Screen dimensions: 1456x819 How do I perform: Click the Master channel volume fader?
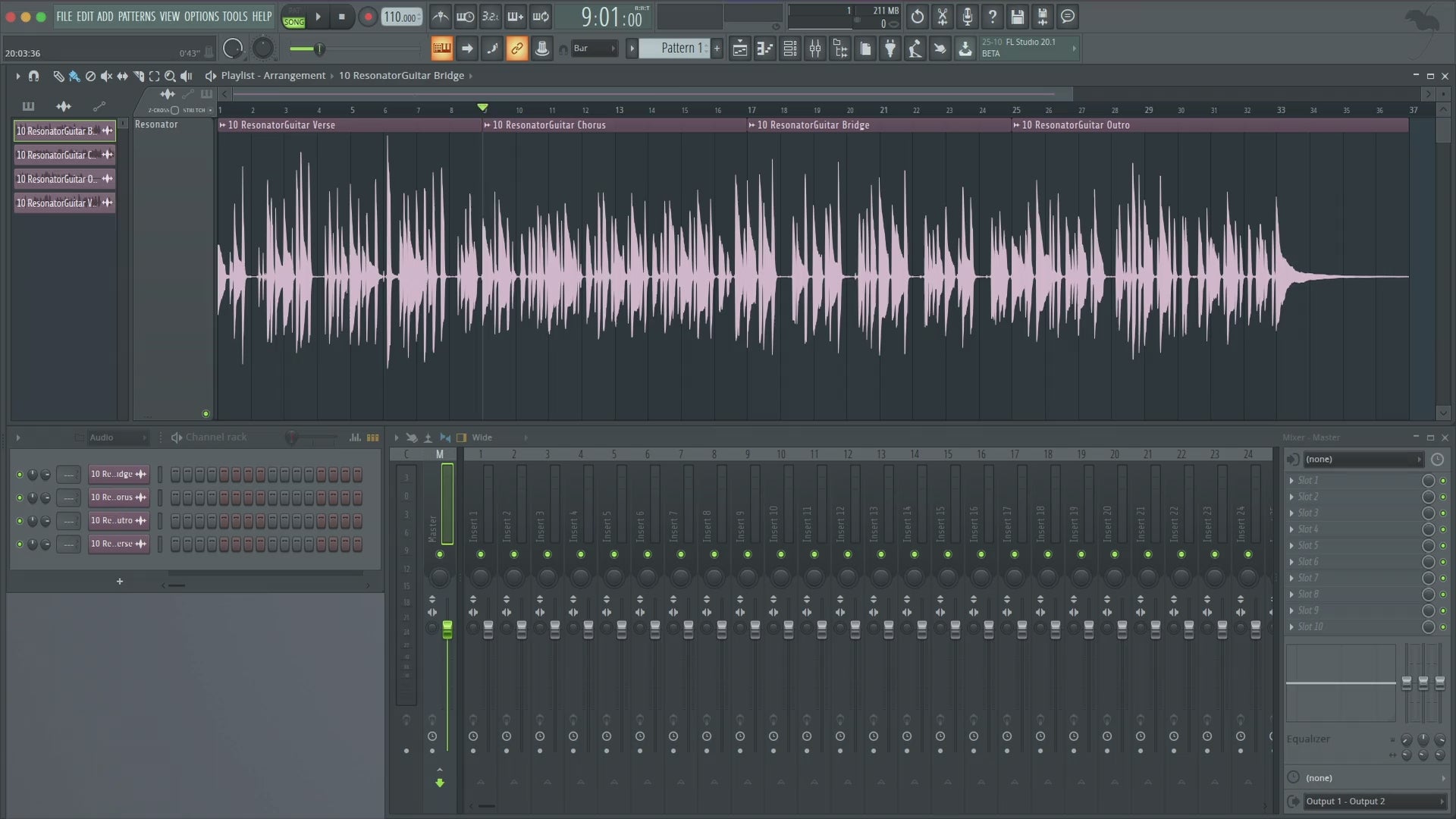pyautogui.click(x=447, y=629)
